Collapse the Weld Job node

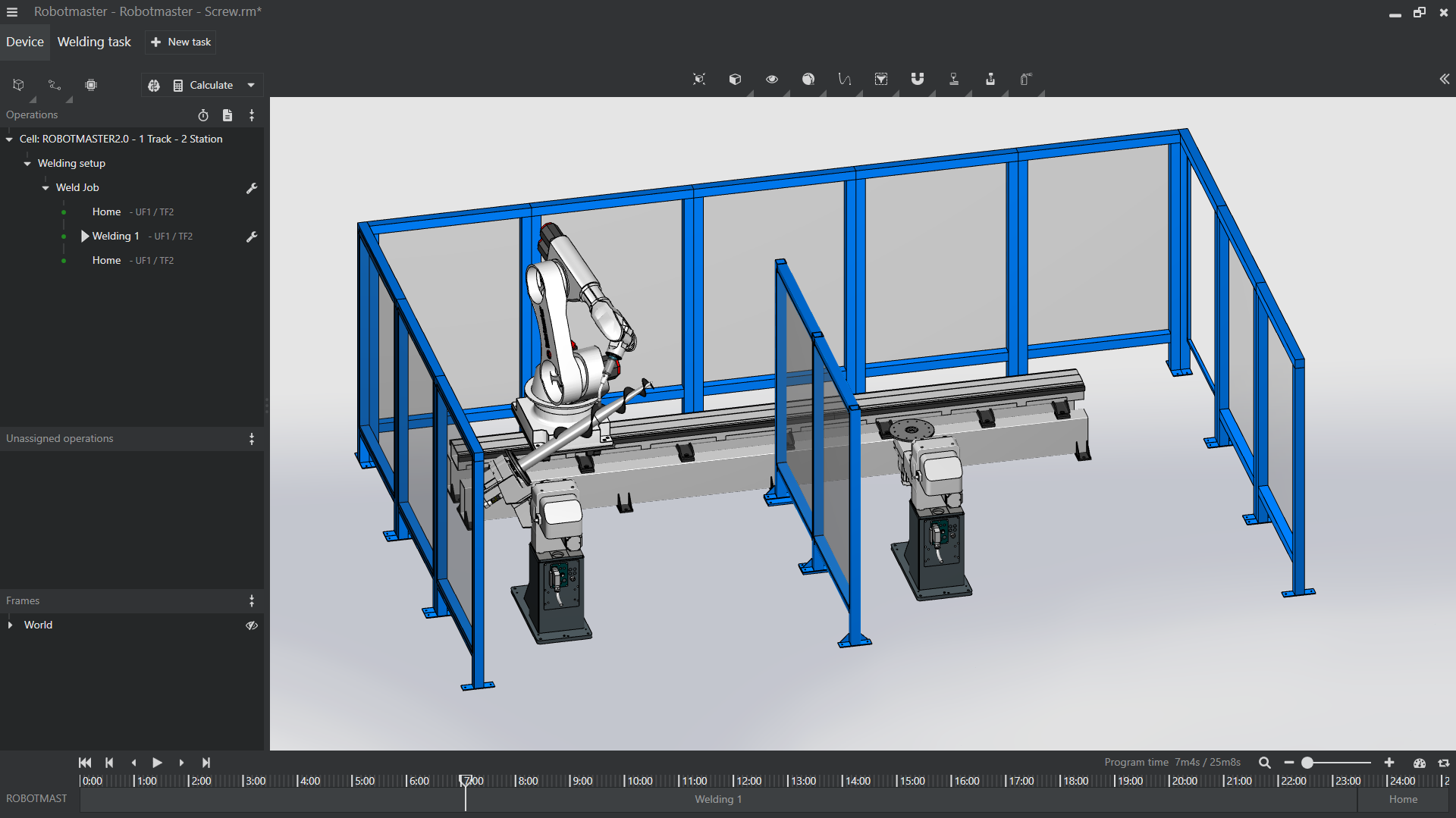point(45,188)
